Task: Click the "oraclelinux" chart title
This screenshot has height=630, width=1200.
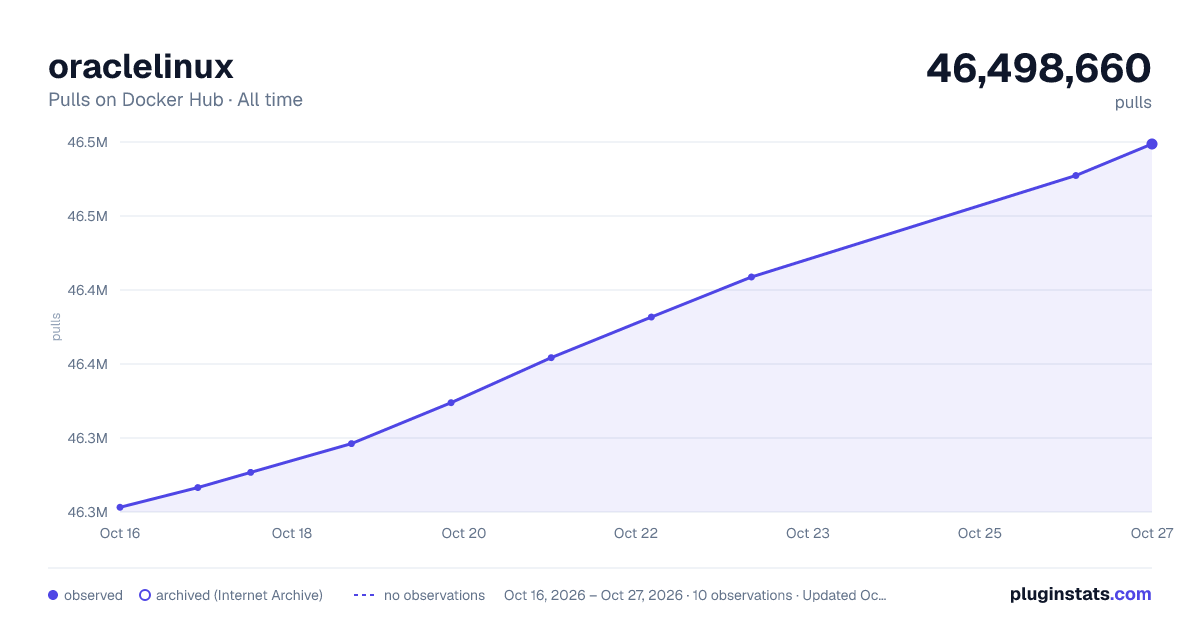Action: point(141,67)
